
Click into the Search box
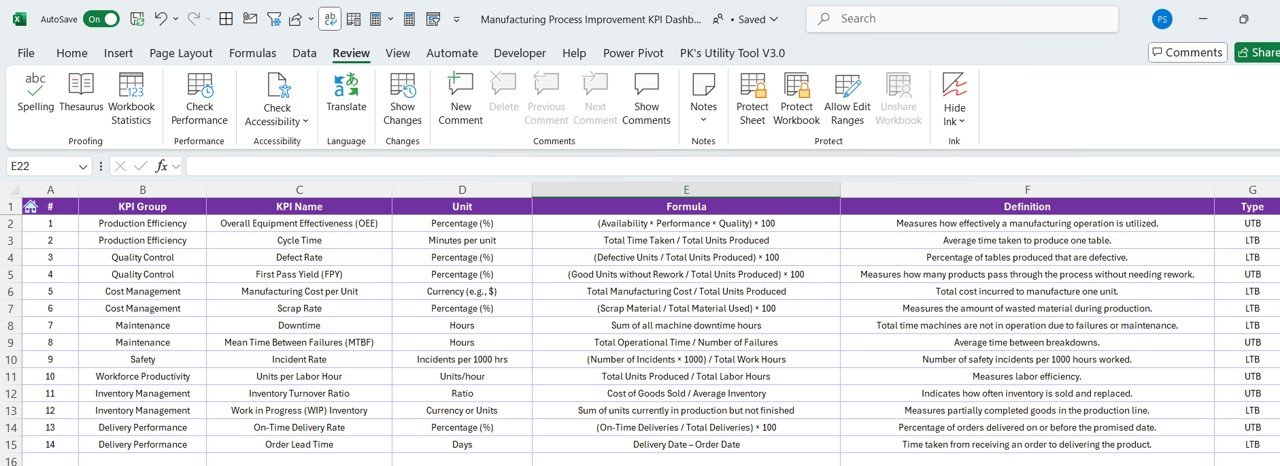coord(960,19)
